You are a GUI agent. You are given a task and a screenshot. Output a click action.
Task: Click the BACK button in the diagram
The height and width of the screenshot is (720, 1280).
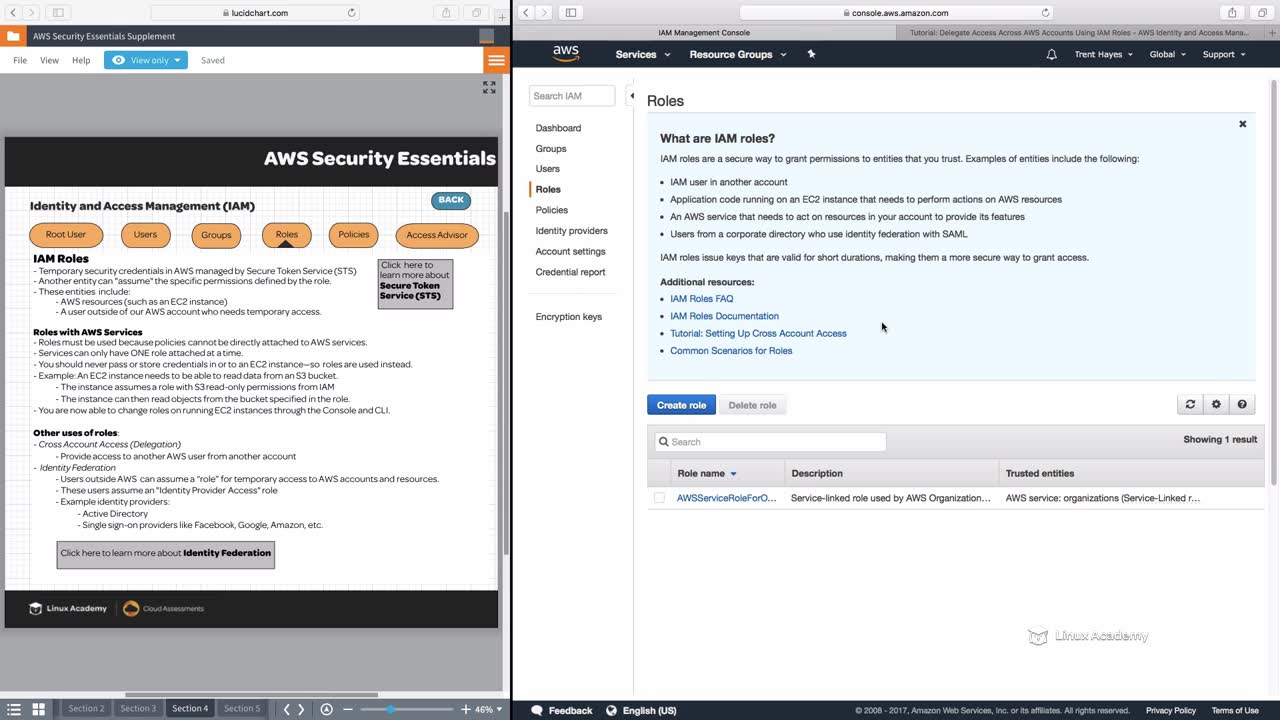451,200
